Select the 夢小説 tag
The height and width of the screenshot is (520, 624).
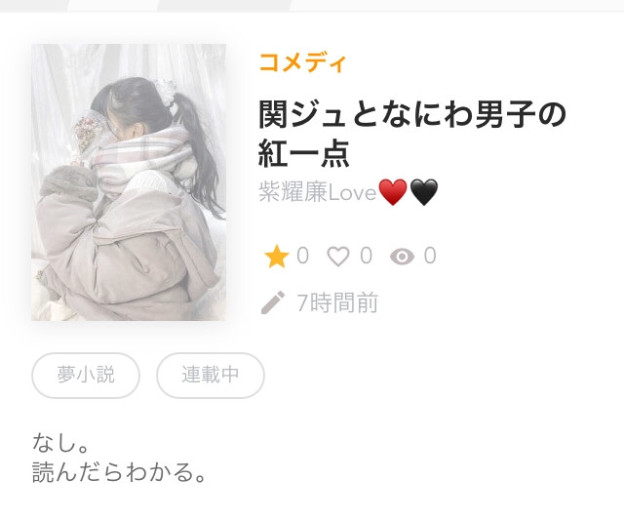[86, 375]
